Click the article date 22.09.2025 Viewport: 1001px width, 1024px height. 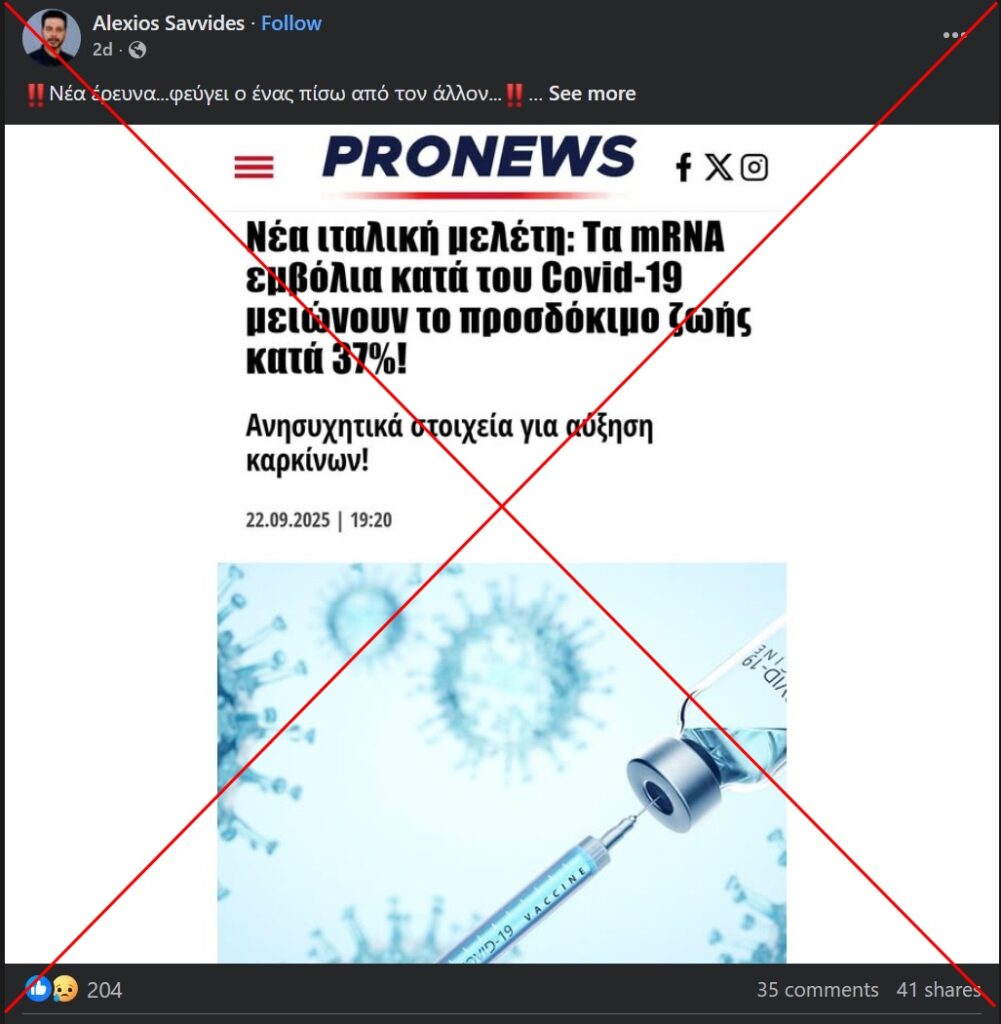tap(287, 520)
